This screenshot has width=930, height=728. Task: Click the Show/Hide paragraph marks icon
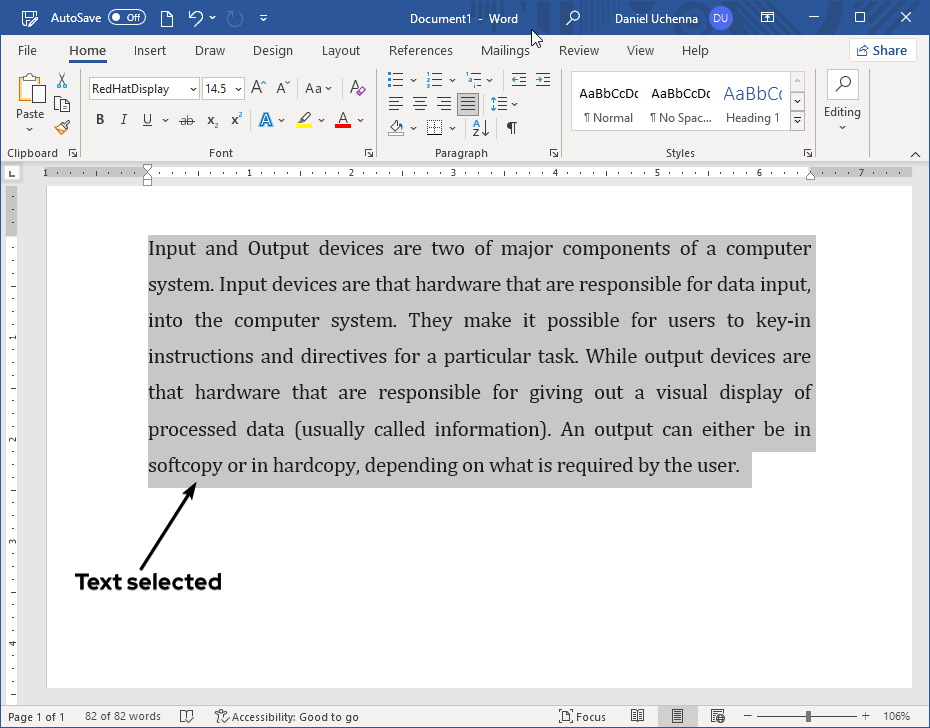(512, 127)
